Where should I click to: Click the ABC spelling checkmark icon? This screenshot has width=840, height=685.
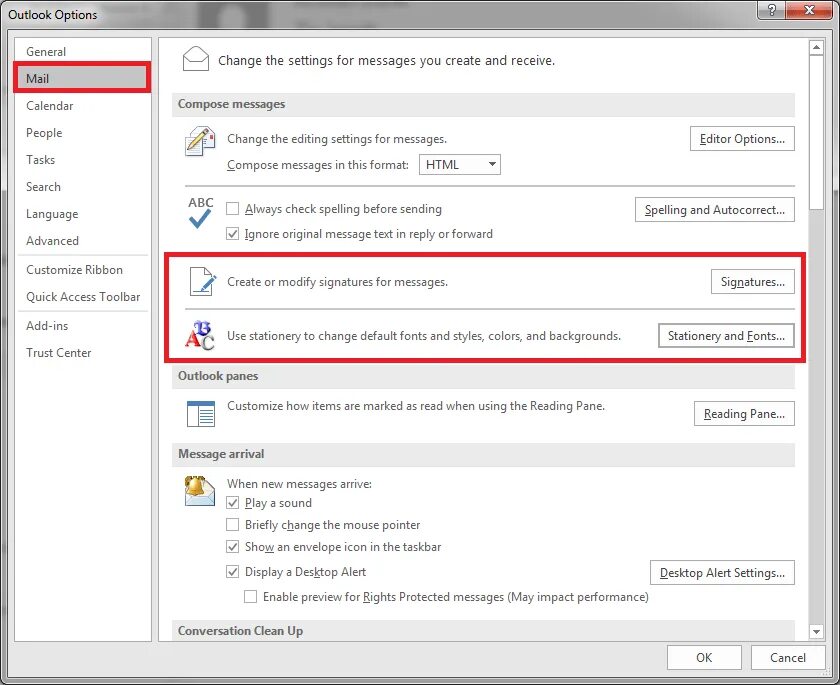[x=200, y=213]
